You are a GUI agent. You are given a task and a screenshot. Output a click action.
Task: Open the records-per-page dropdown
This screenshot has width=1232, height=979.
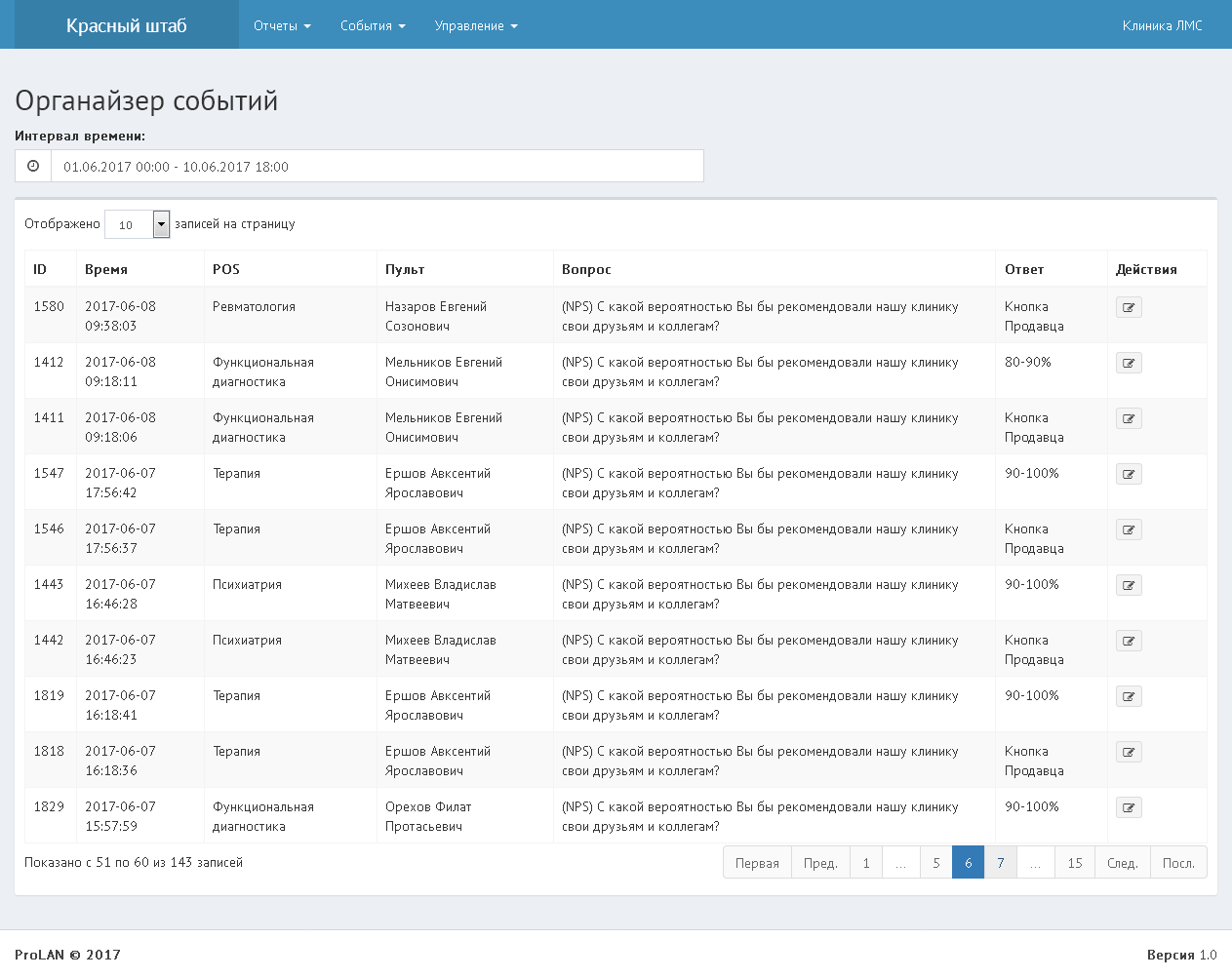pos(138,224)
